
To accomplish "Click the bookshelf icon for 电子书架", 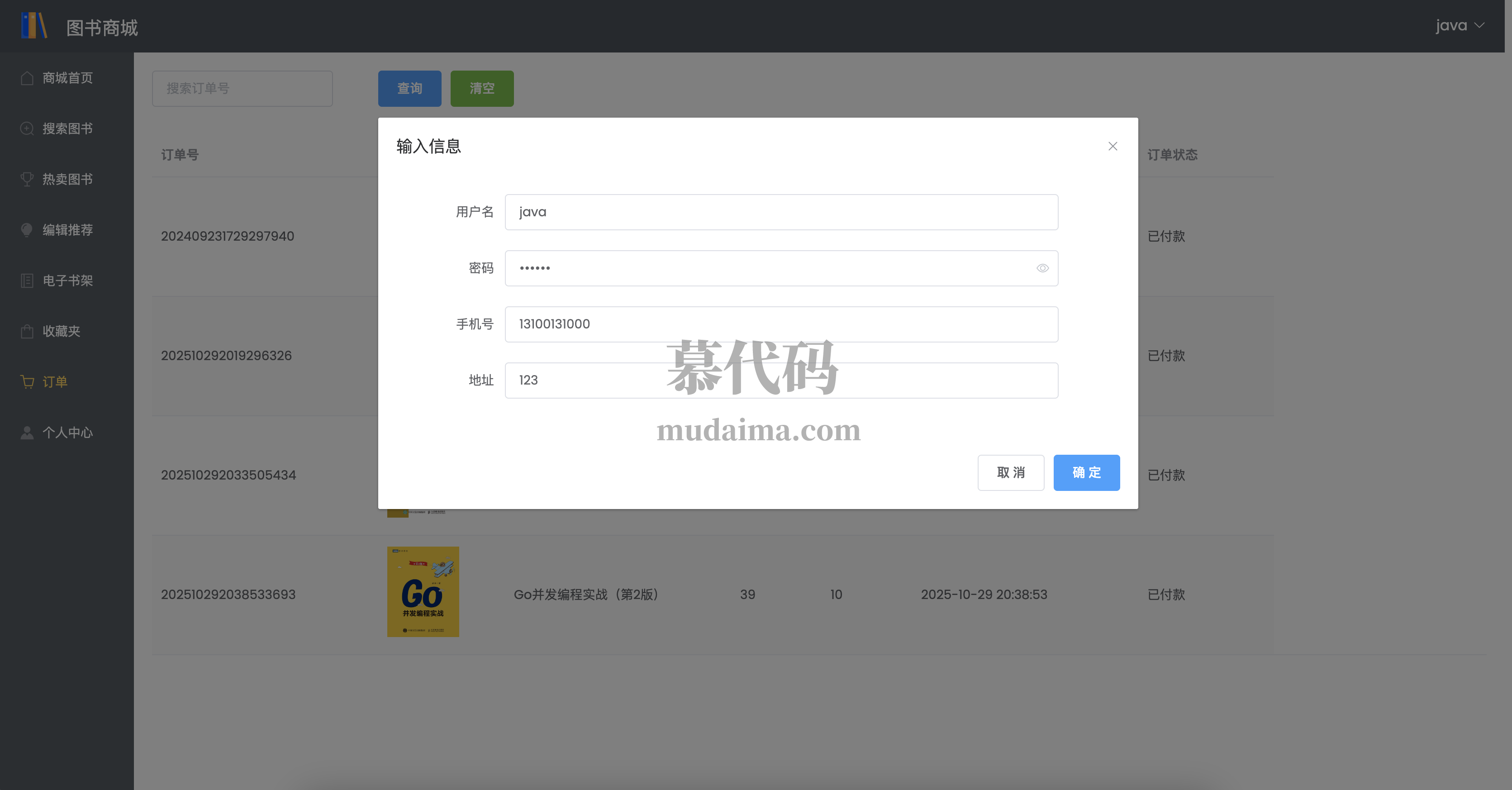I will [x=27, y=281].
